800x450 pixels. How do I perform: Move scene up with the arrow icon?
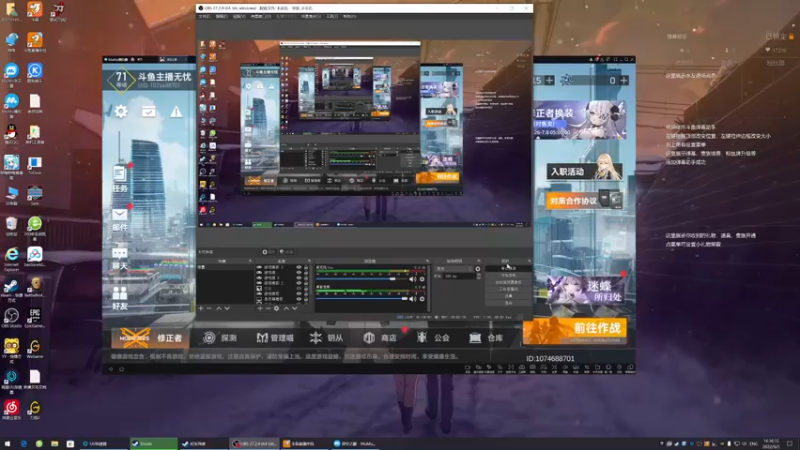coord(219,308)
